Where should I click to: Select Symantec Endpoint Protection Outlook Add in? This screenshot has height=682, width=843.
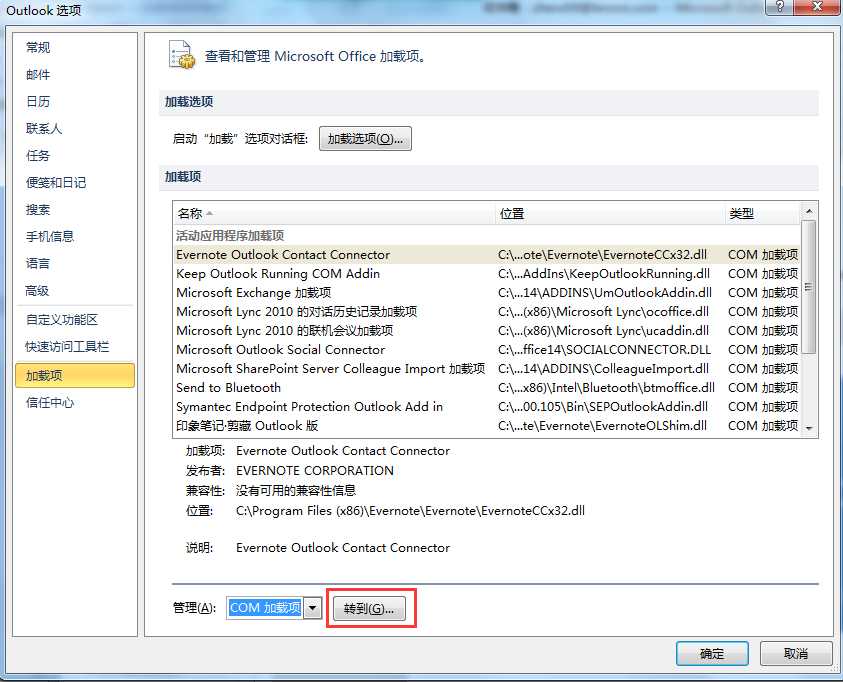(x=487, y=407)
